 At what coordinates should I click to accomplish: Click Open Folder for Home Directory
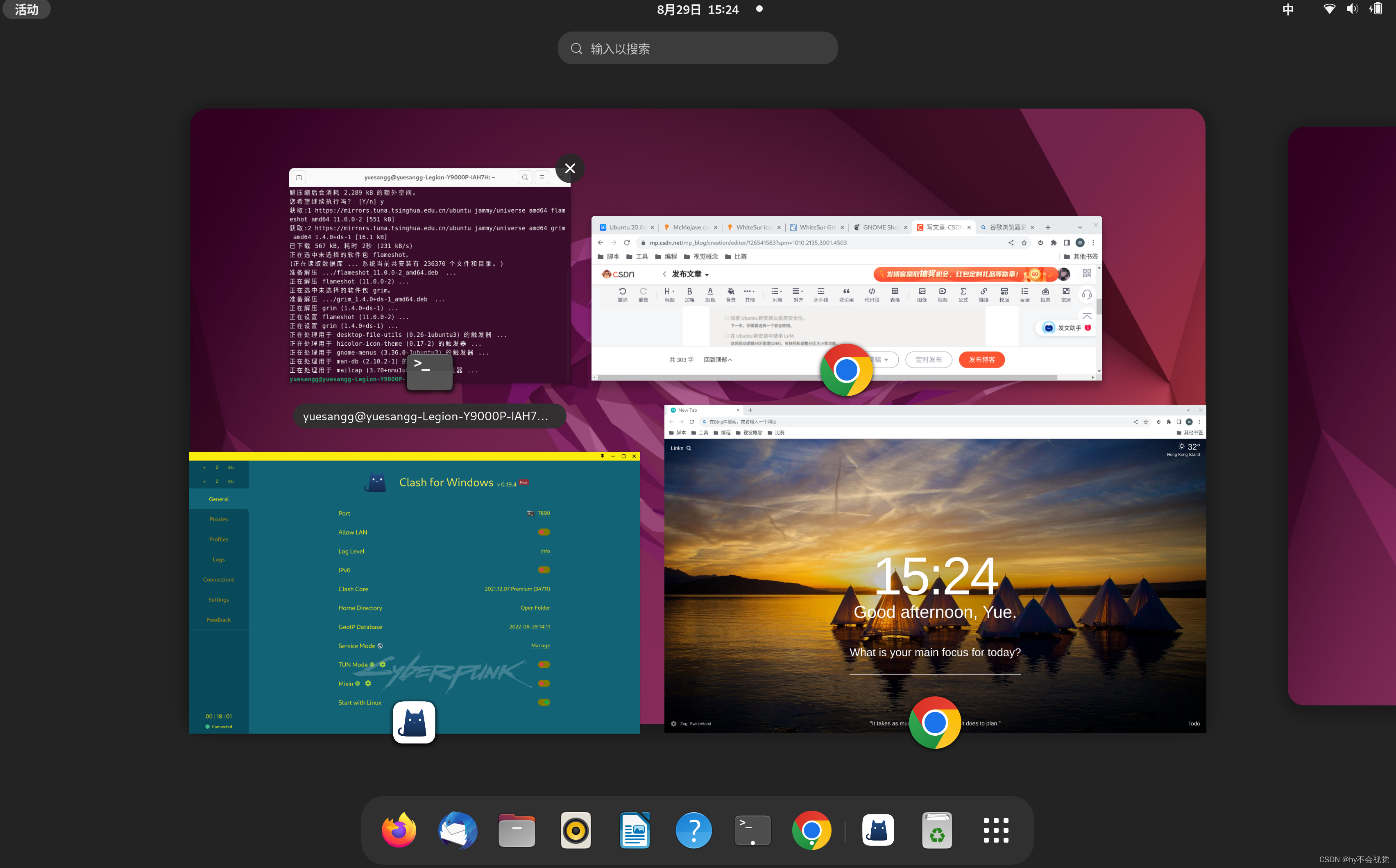pos(535,608)
